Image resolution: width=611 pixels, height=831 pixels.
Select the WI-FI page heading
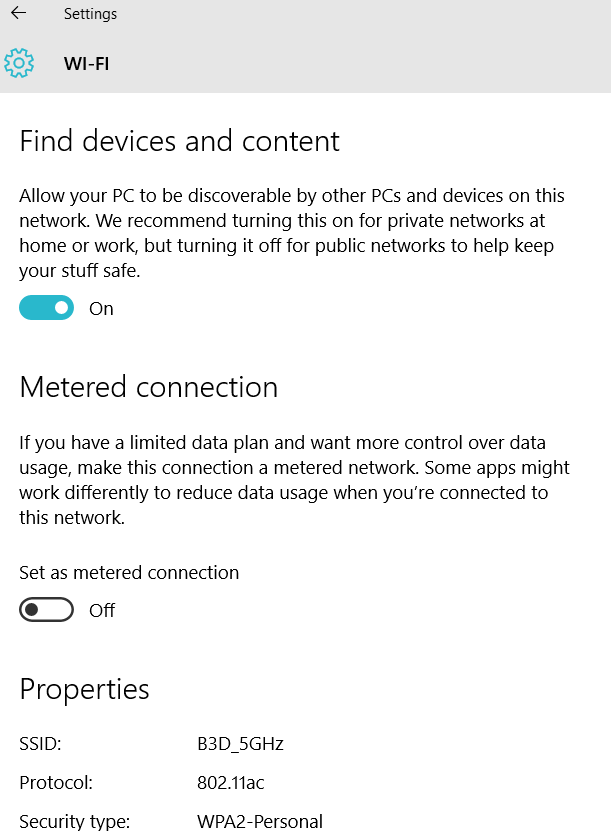click(86, 64)
